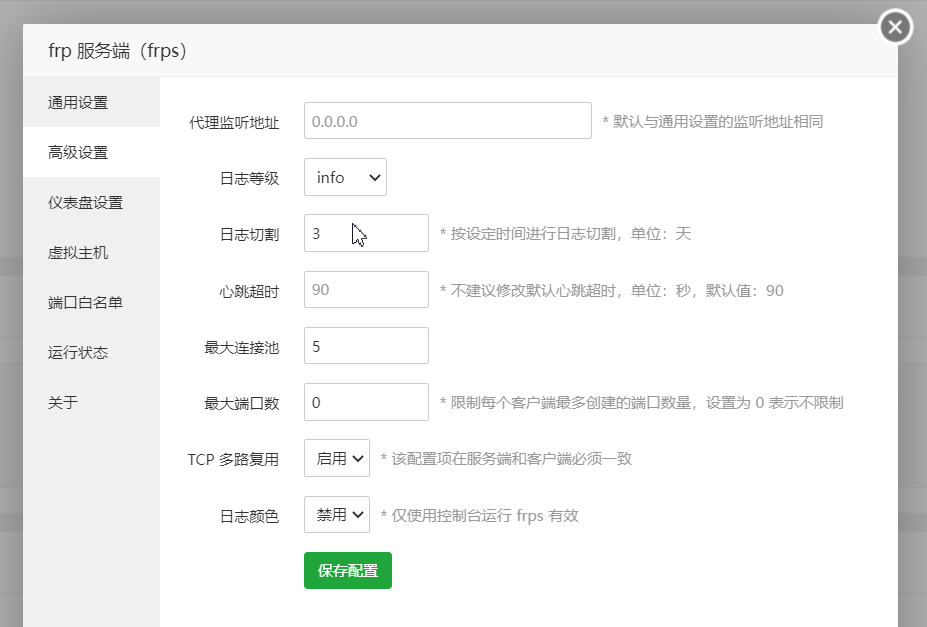Click hint '默认与通用设置的监听地址相同'
927x627 pixels.
[x=713, y=122]
